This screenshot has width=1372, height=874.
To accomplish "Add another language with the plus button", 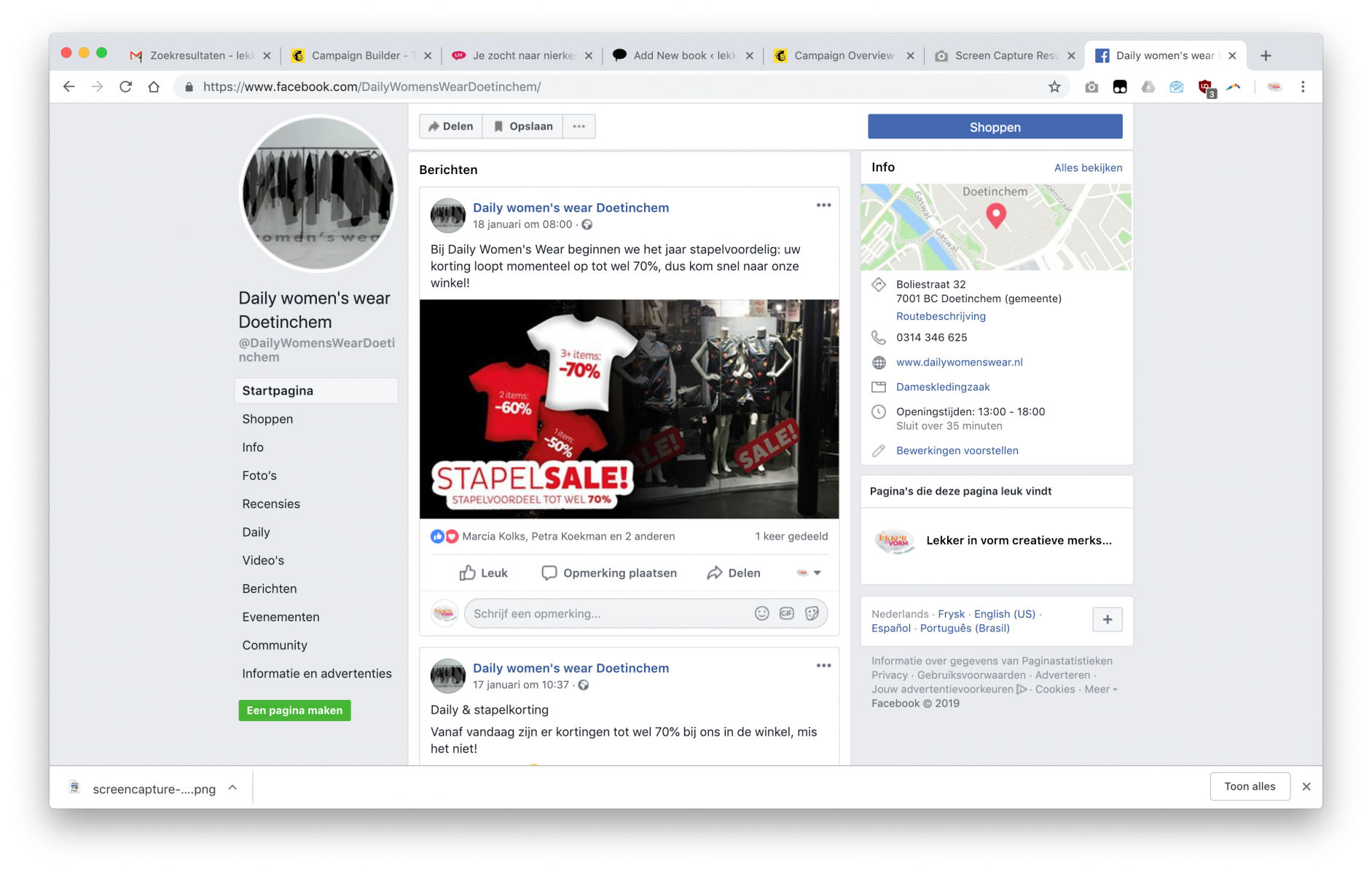I will 1107,619.
